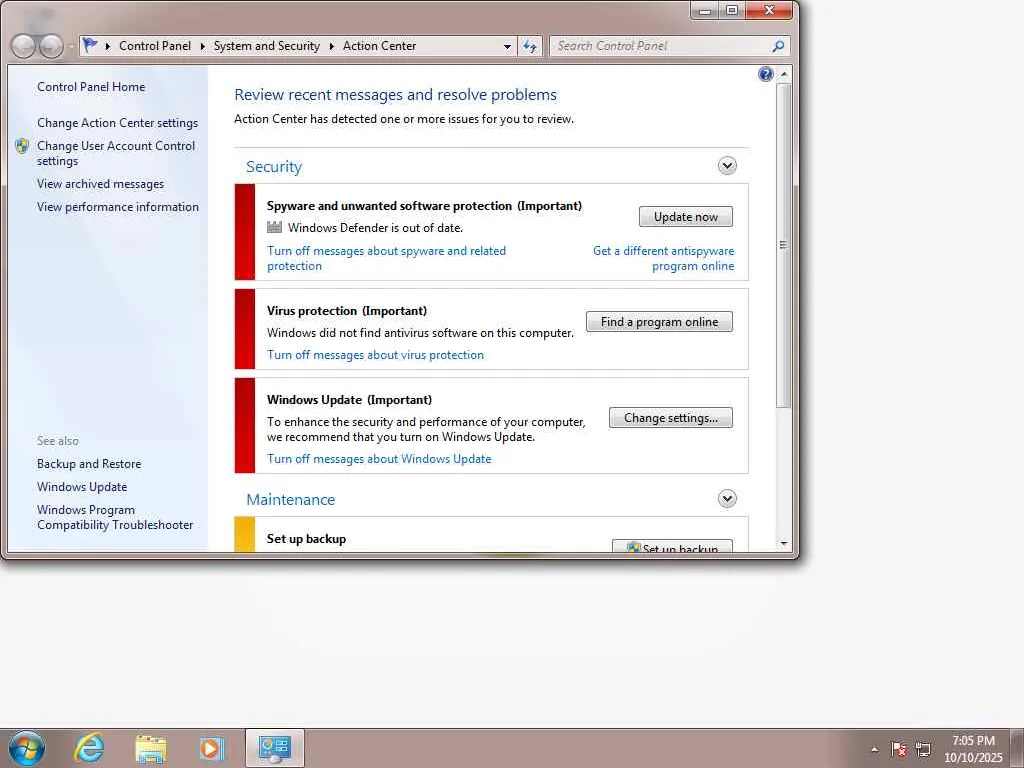The height and width of the screenshot is (768, 1024).
Task: Collapse the Security section chevron
Action: coord(727,165)
